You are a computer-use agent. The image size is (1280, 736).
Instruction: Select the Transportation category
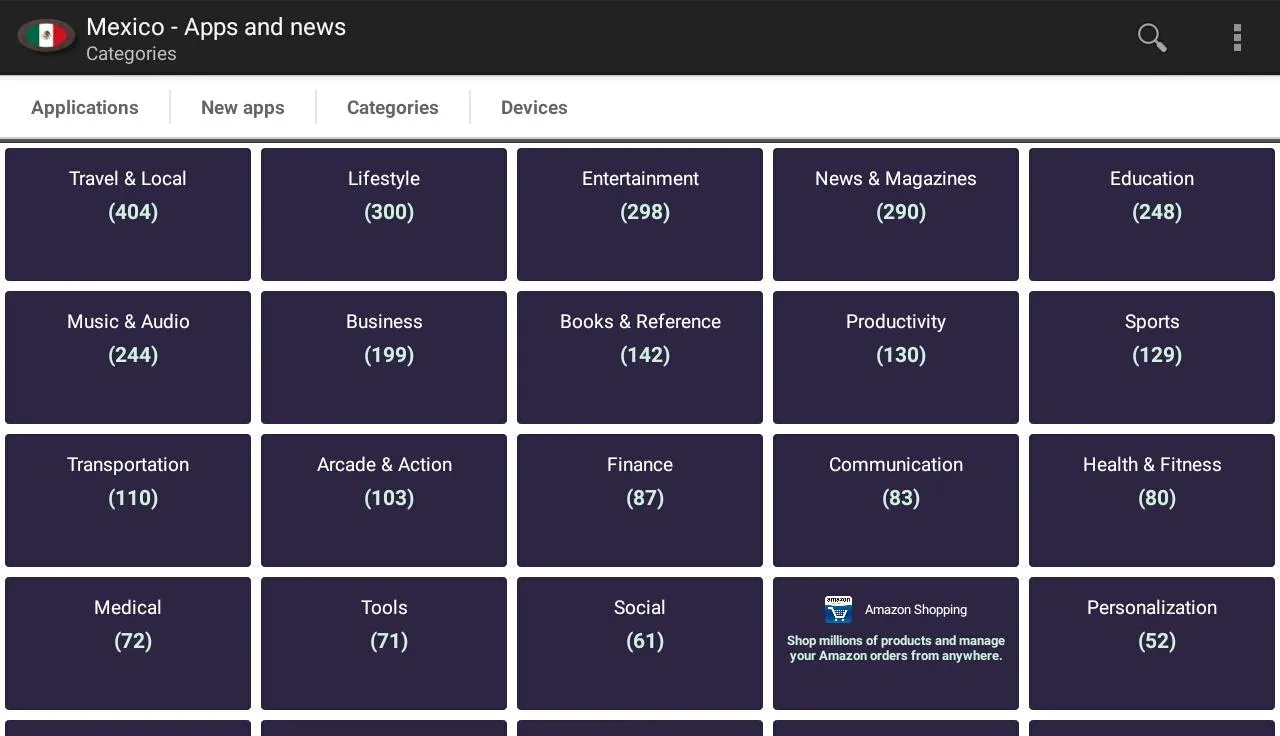[128, 500]
